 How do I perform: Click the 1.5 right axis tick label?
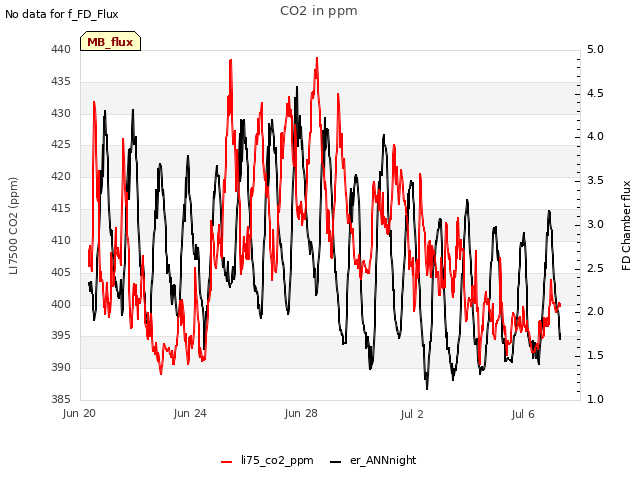point(595,356)
